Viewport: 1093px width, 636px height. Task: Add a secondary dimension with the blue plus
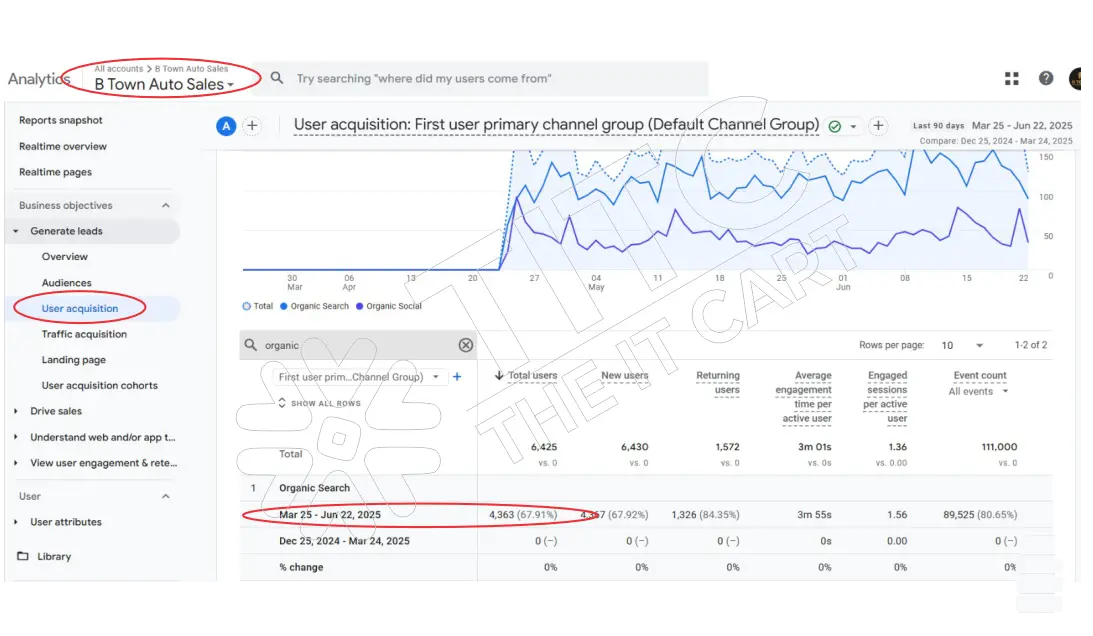pos(457,377)
